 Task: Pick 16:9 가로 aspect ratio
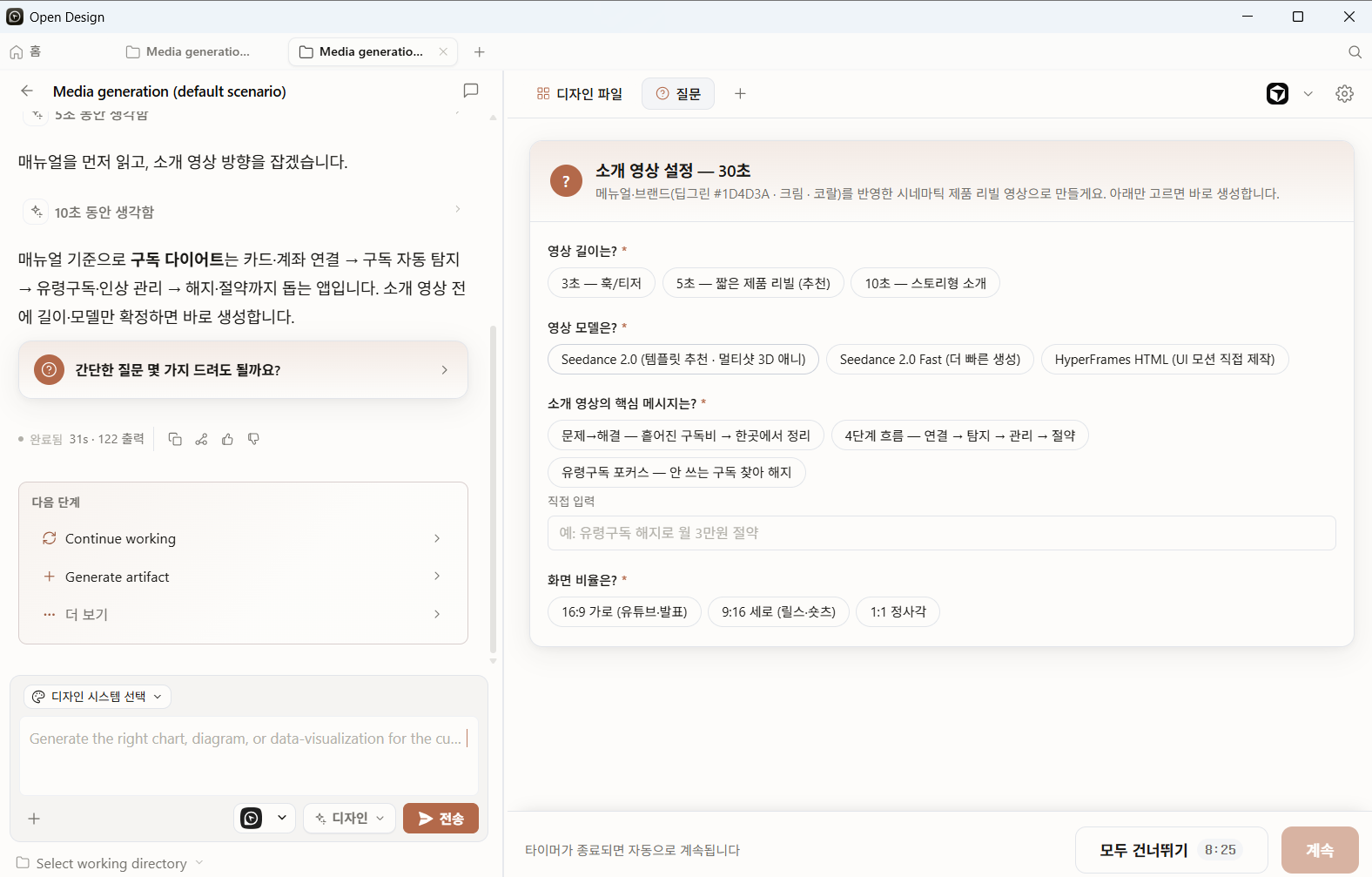624,611
